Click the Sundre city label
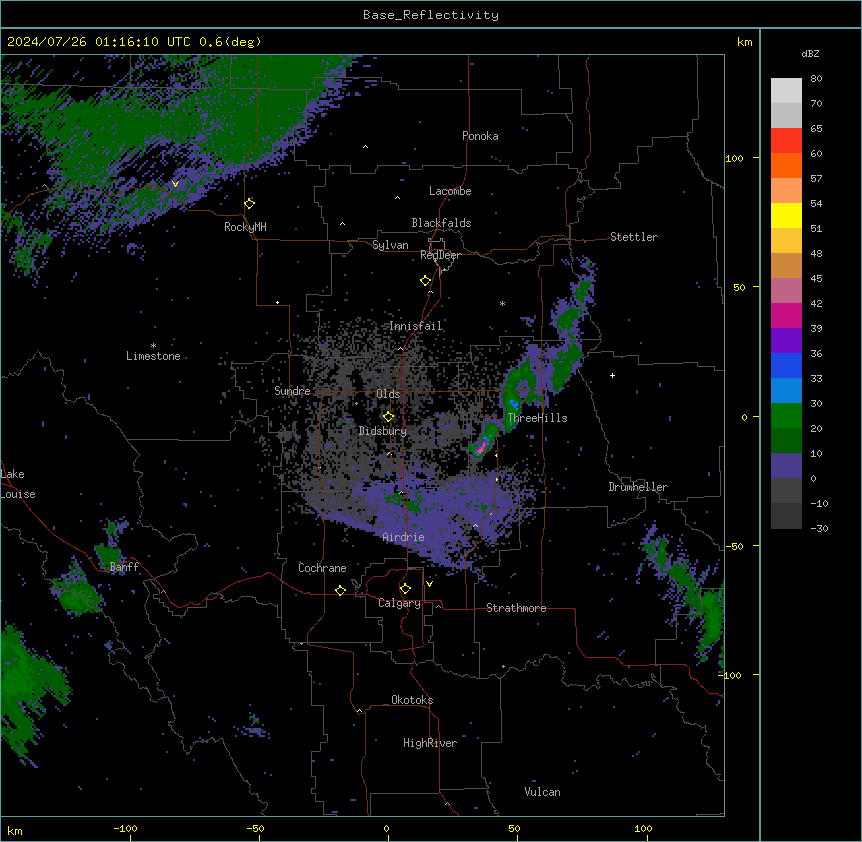The height and width of the screenshot is (842, 862). 292,391
